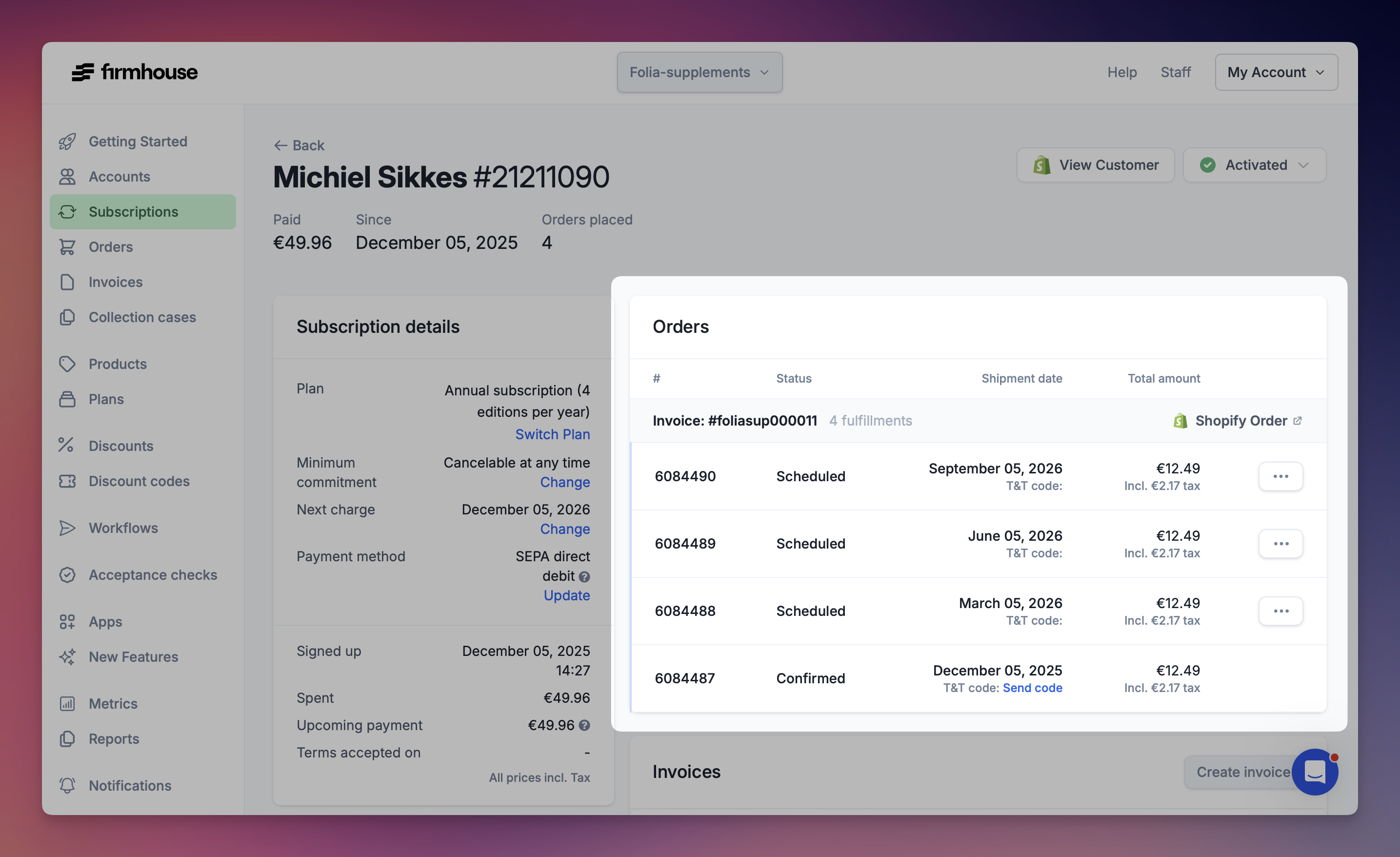Screen dimensions: 1400x857
Task: Open Shopify Order external link icon
Action: [x=1297, y=421]
